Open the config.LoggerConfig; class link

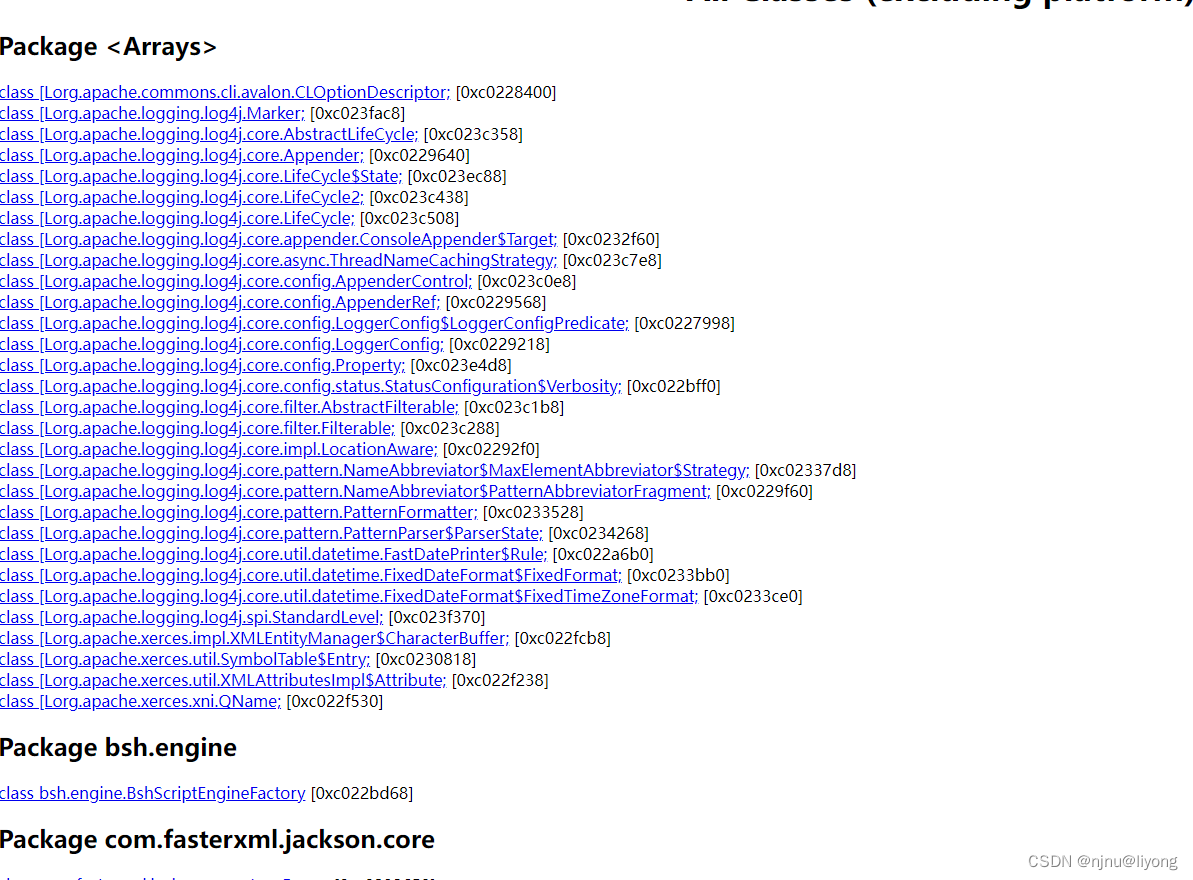tap(221, 345)
